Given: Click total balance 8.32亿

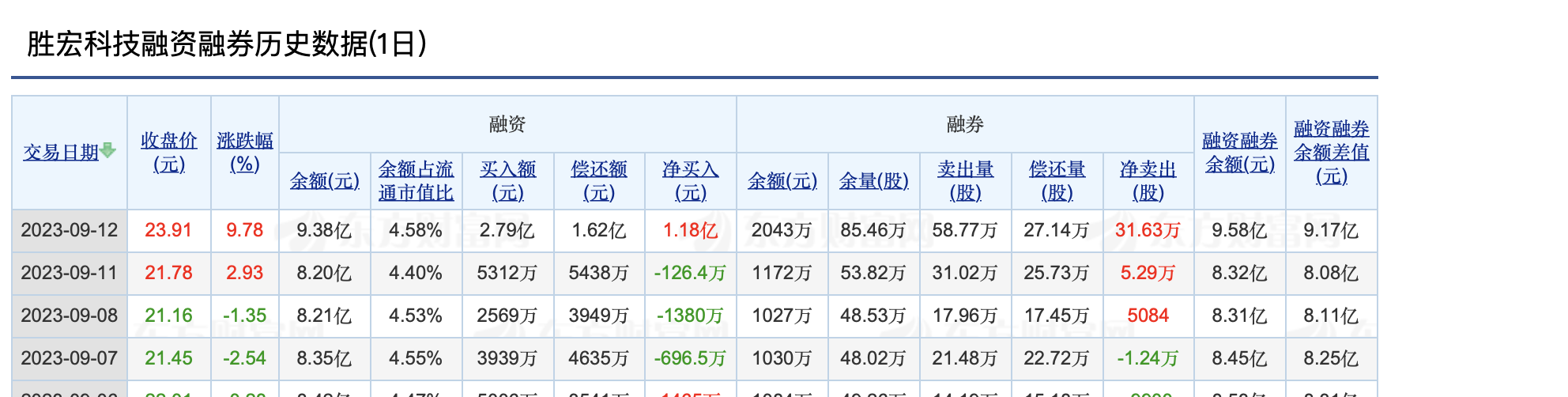Looking at the screenshot, I should tap(1240, 273).
